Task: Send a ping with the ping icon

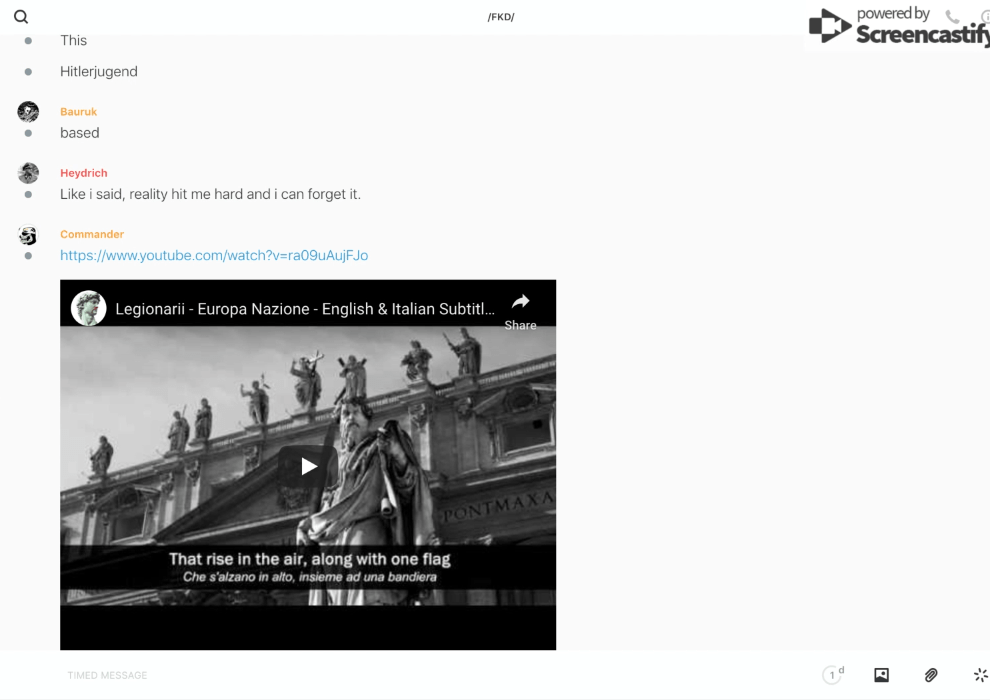Action: point(980,675)
